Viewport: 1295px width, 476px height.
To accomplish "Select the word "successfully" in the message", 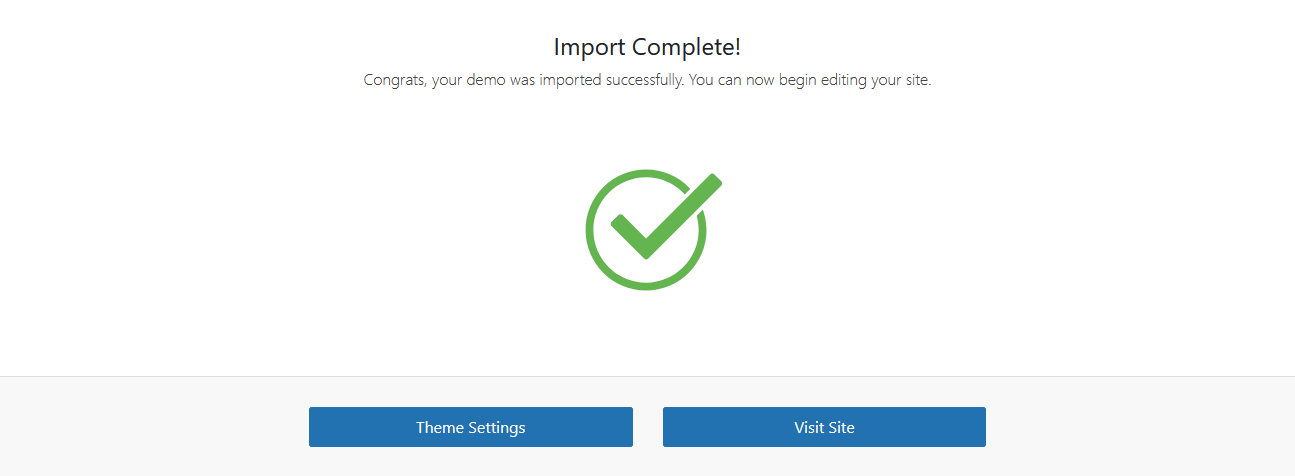I will [641, 80].
